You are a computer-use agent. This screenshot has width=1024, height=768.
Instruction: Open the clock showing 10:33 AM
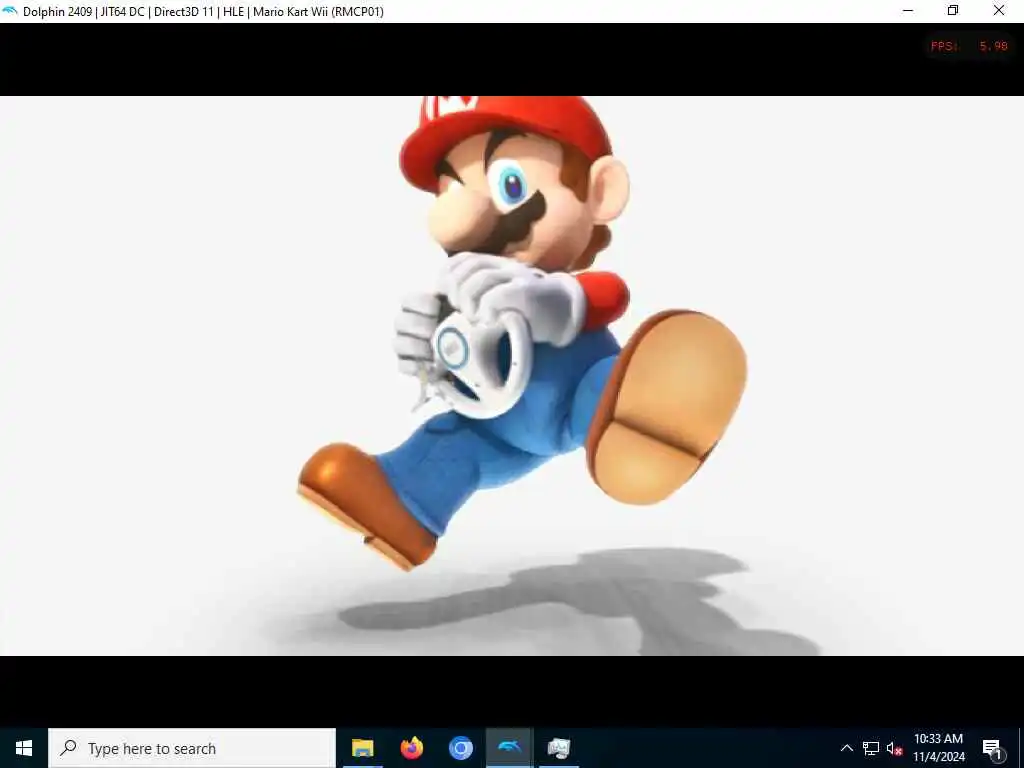[938, 748]
